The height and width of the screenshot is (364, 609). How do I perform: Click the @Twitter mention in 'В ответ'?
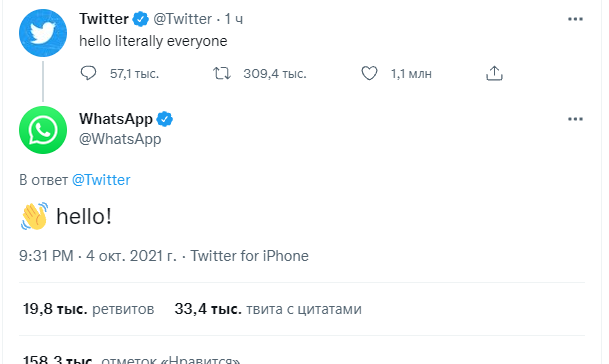(x=101, y=180)
